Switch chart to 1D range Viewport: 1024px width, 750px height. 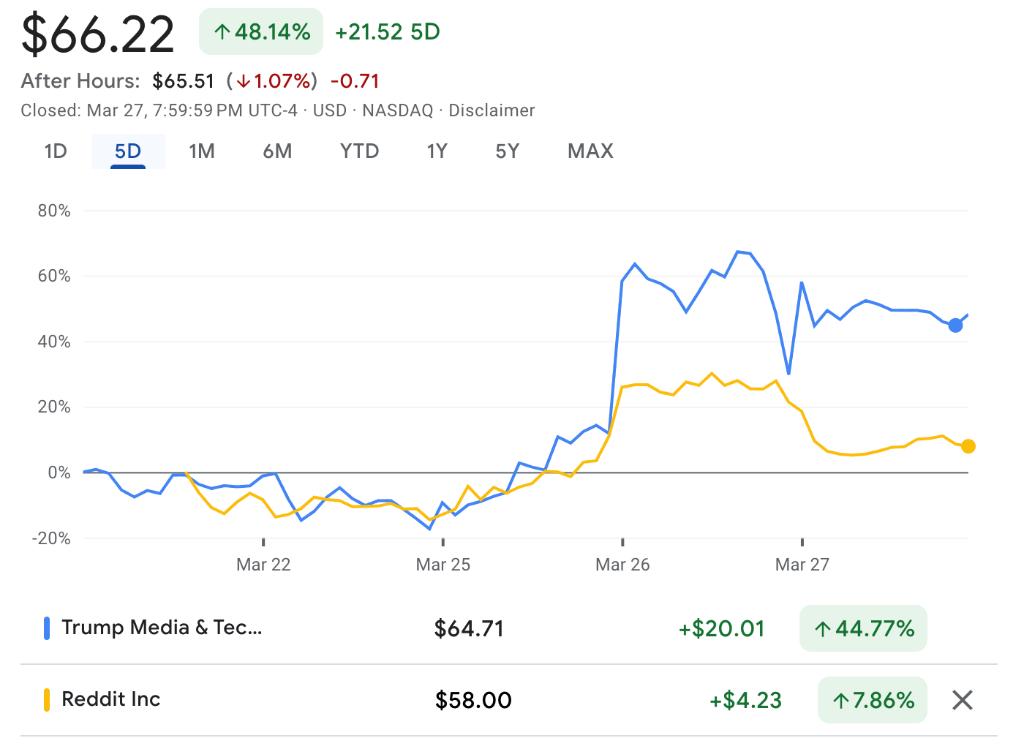[x=55, y=151]
